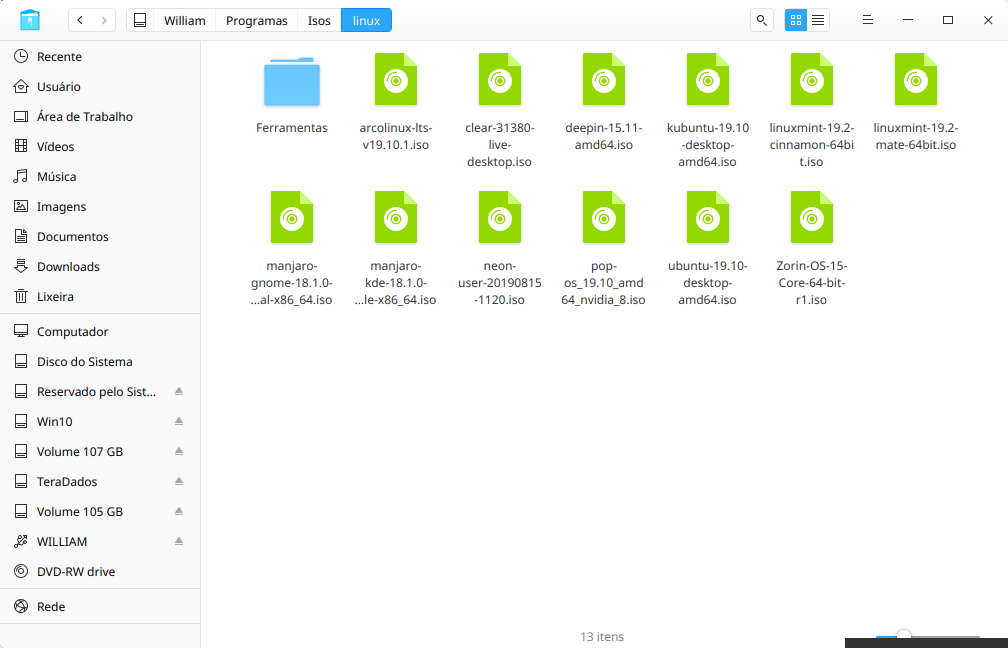The image size is (1008, 648).
Task: Open DVD-RW drive in sidebar
Action: (x=100, y=572)
